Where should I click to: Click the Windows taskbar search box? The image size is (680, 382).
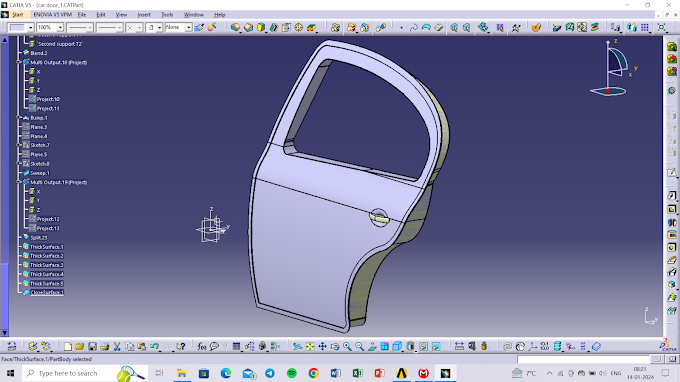[85, 373]
